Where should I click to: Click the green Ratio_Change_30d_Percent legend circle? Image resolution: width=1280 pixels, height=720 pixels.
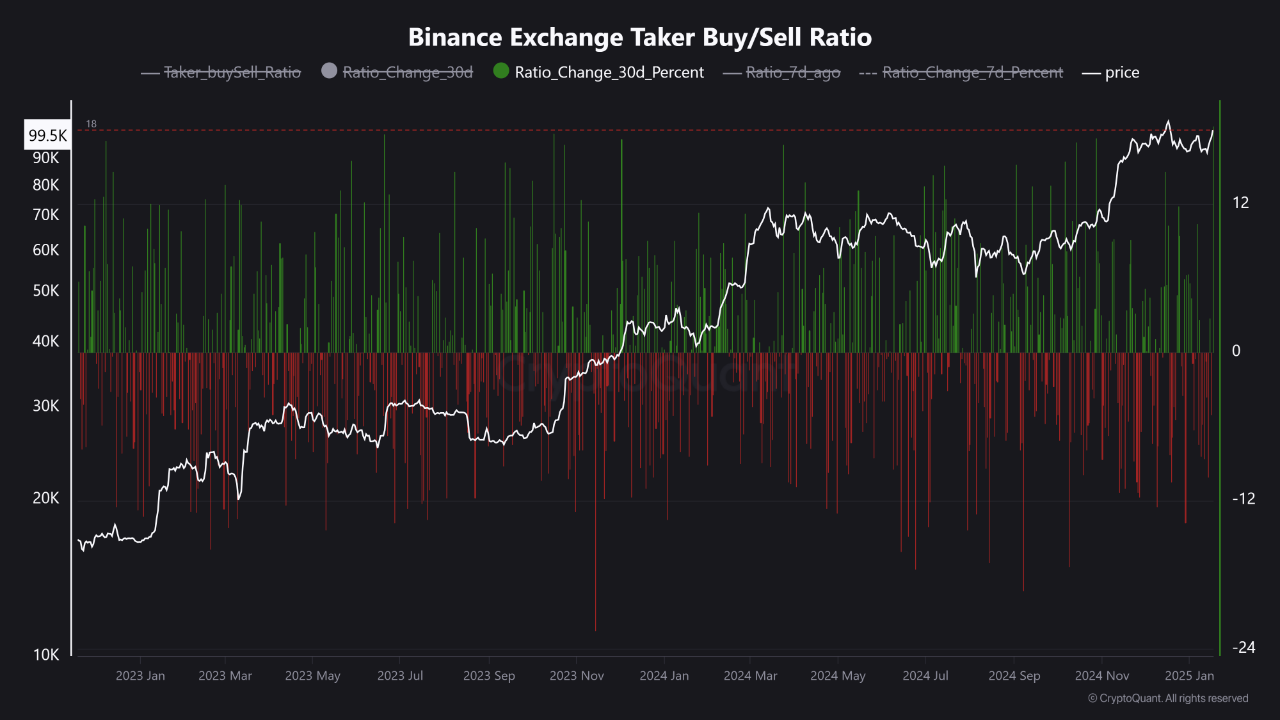click(x=502, y=72)
